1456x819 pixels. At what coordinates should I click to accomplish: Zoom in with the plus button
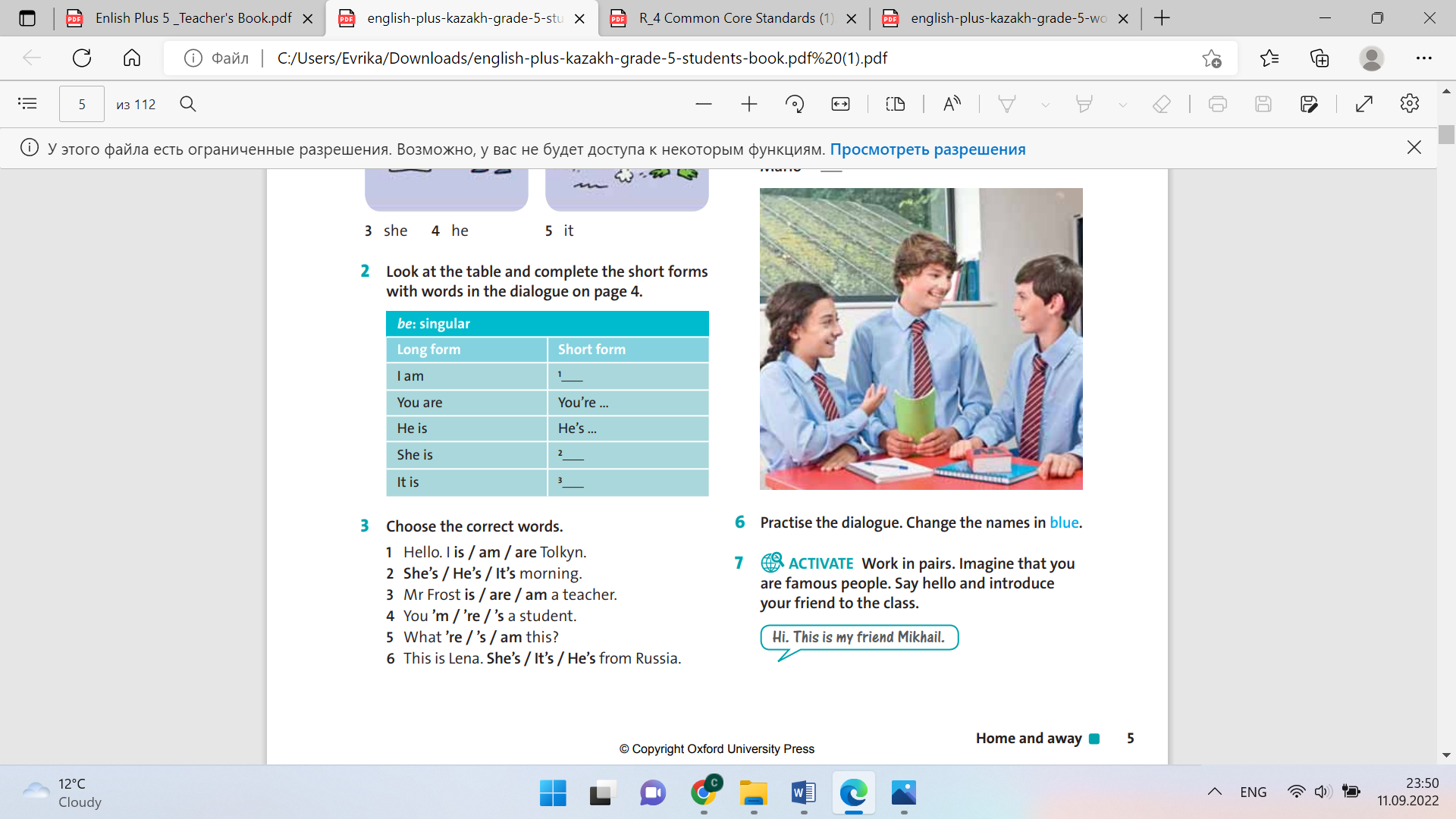[x=748, y=104]
